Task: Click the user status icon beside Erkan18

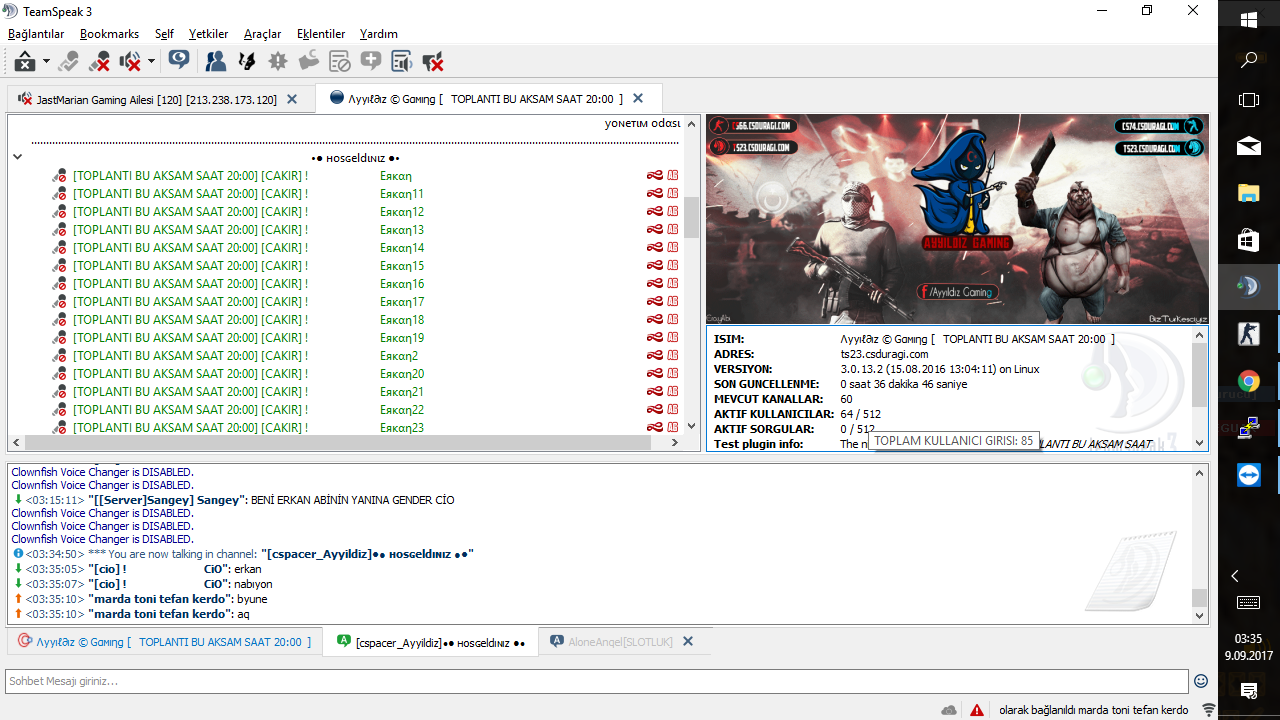Action: point(59,320)
